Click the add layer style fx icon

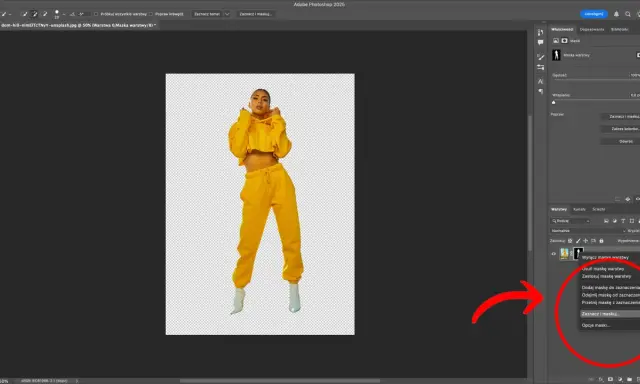click(601, 380)
